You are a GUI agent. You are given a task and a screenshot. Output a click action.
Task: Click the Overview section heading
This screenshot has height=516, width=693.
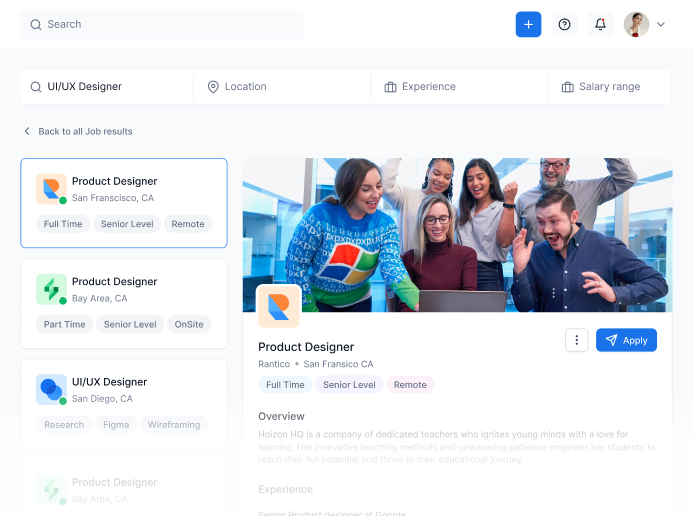click(282, 416)
